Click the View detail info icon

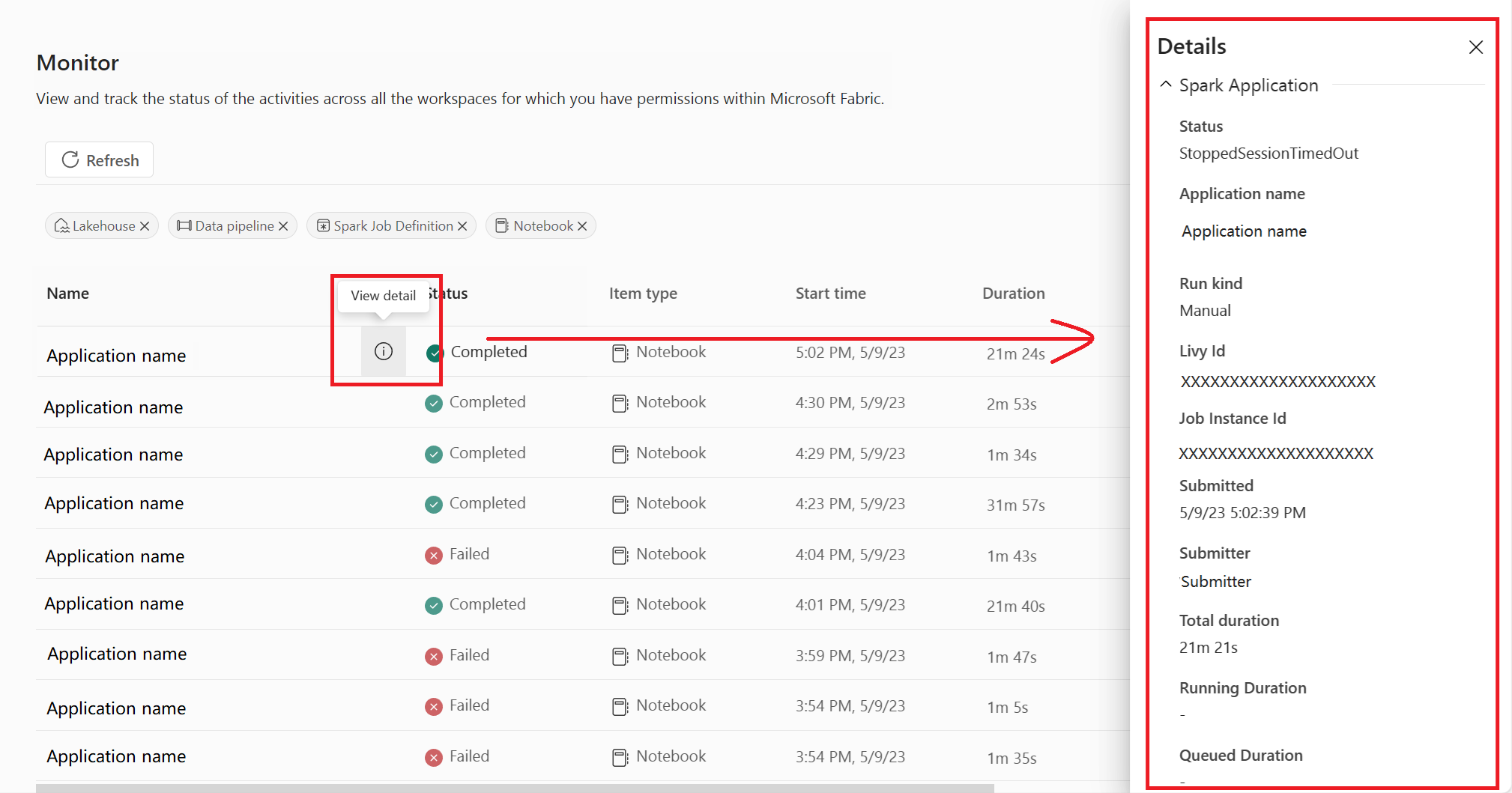point(383,351)
